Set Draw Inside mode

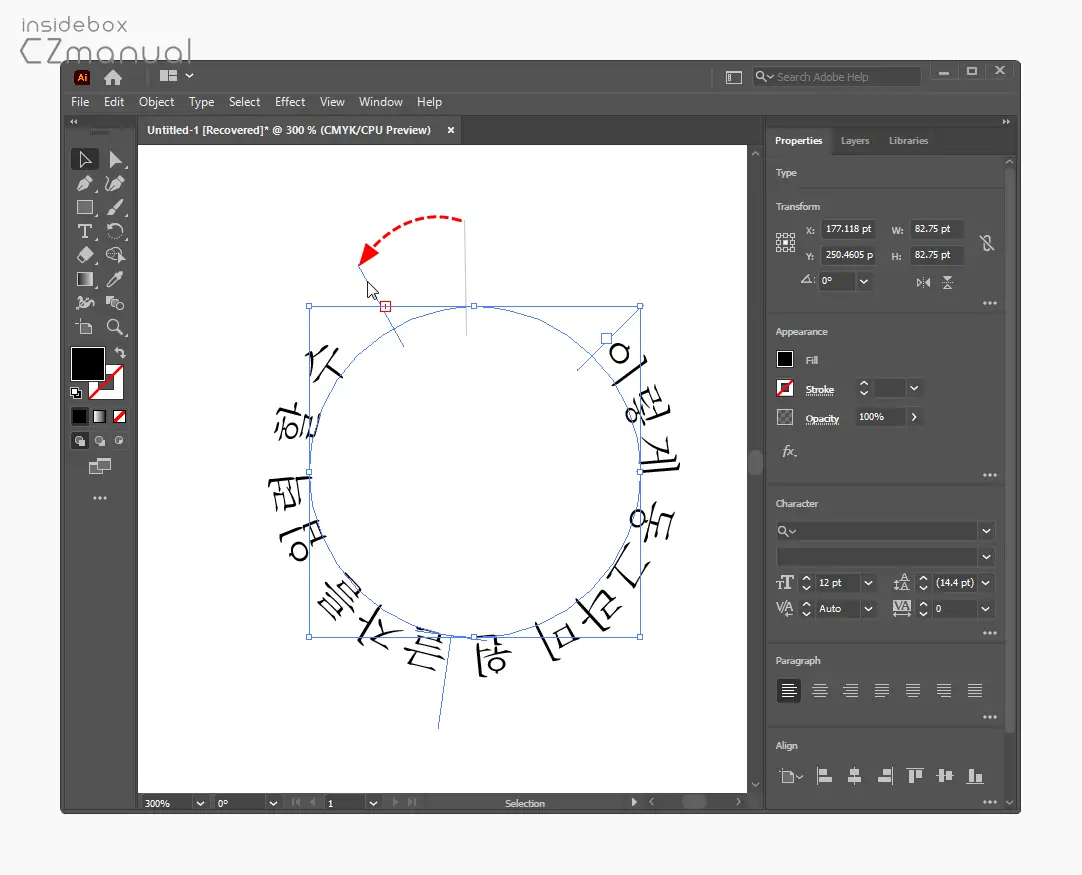click(x=119, y=441)
